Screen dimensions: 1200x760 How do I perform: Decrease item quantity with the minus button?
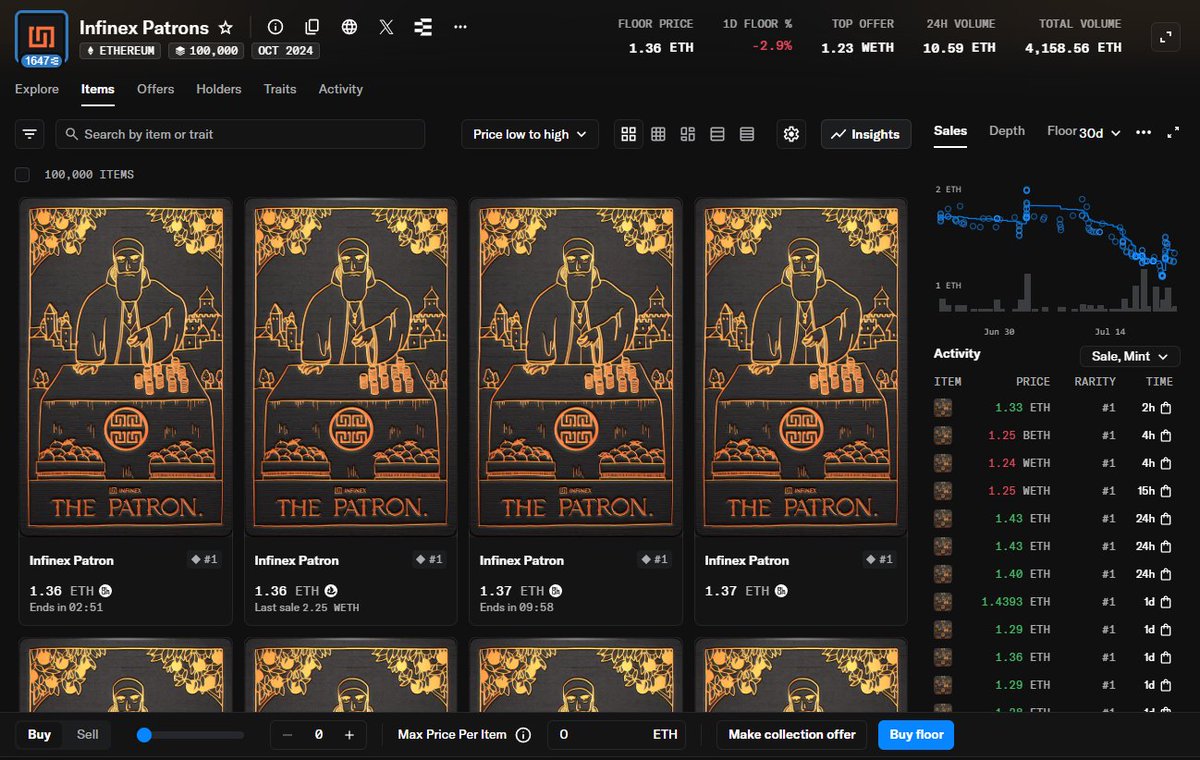288,735
